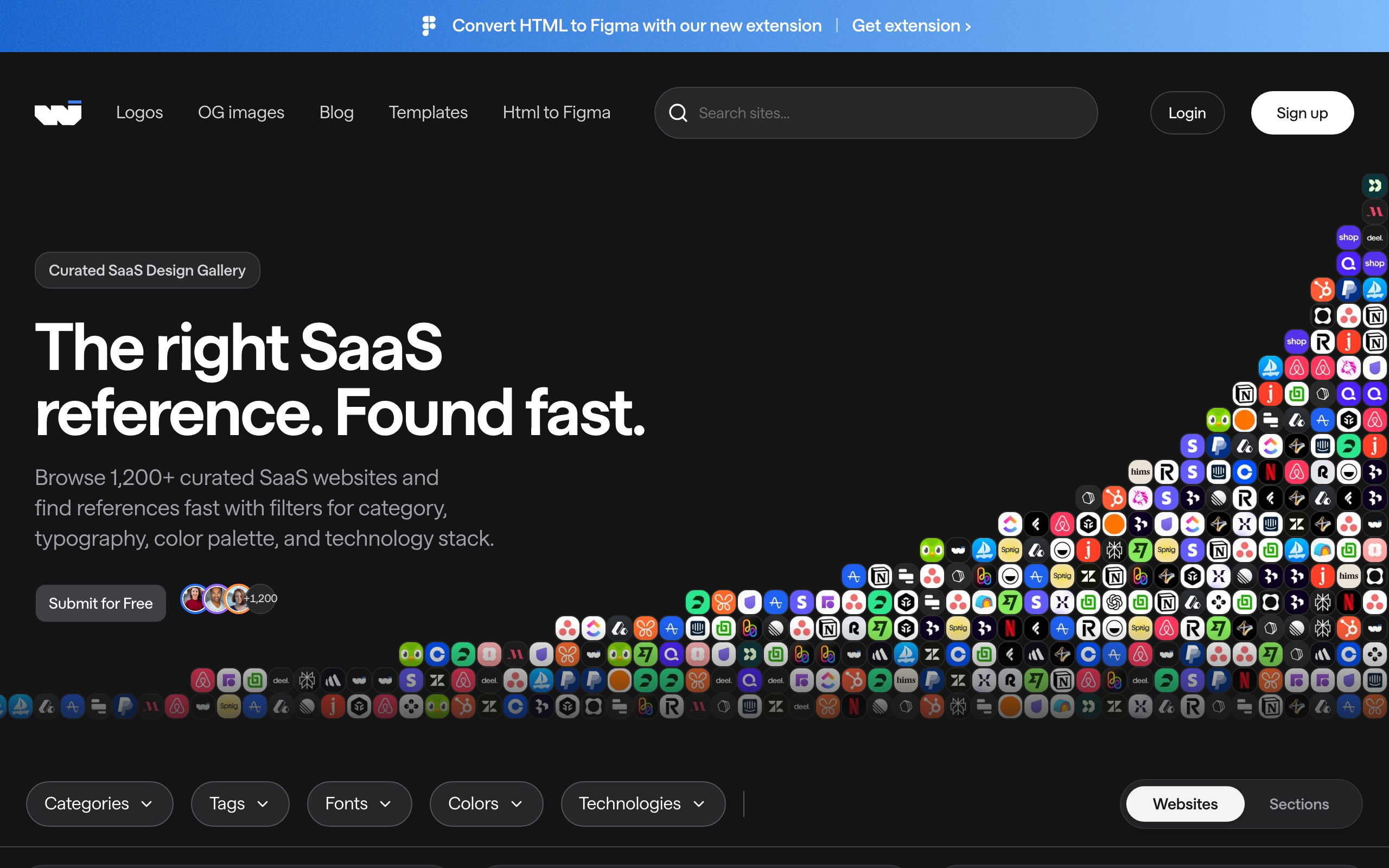The width and height of the screenshot is (1389, 868).
Task: Click the first user avatar beside Submit for Free
Action: [195, 599]
